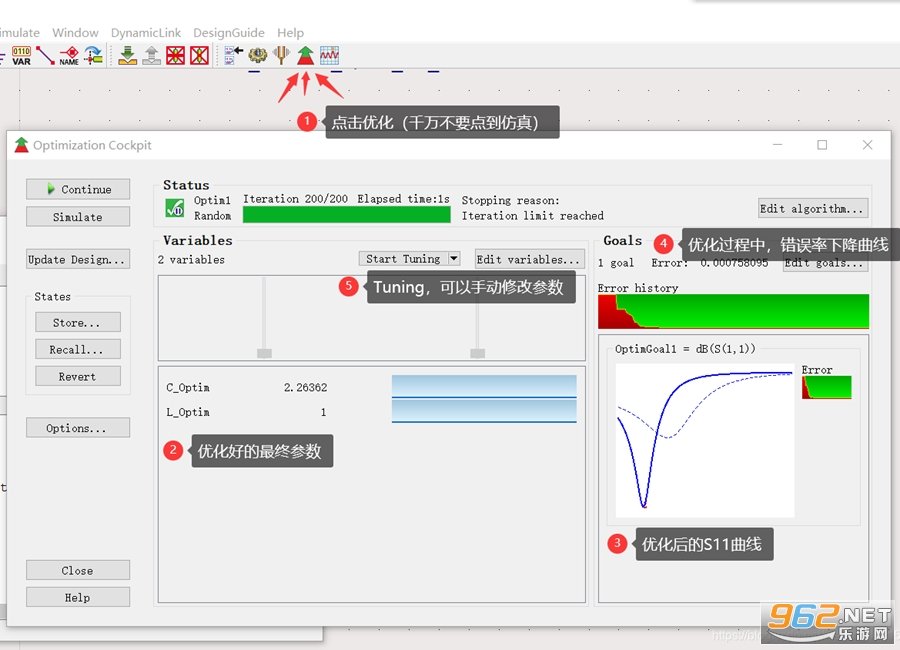Click the Push Into Hierarchy icon
The width and height of the screenshot is (900, 650).
click(x=127, y=56)
